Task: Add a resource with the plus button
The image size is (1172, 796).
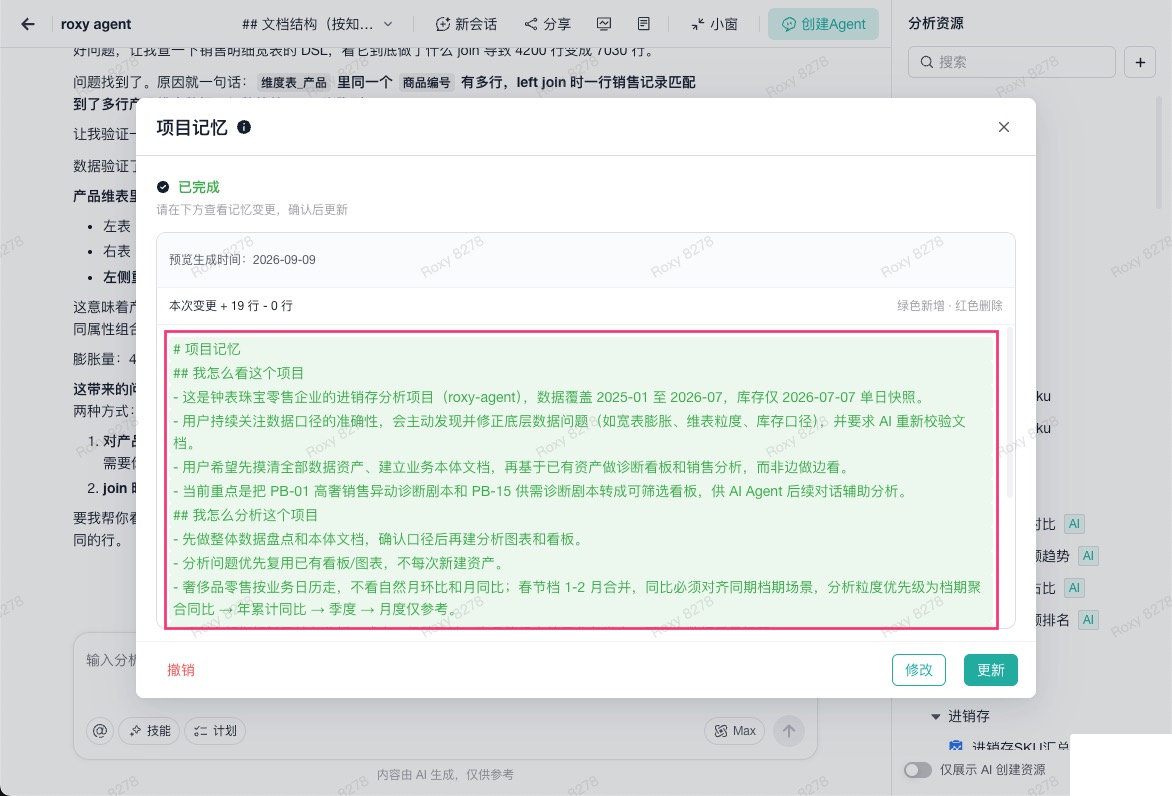Action: point(1141,62)
